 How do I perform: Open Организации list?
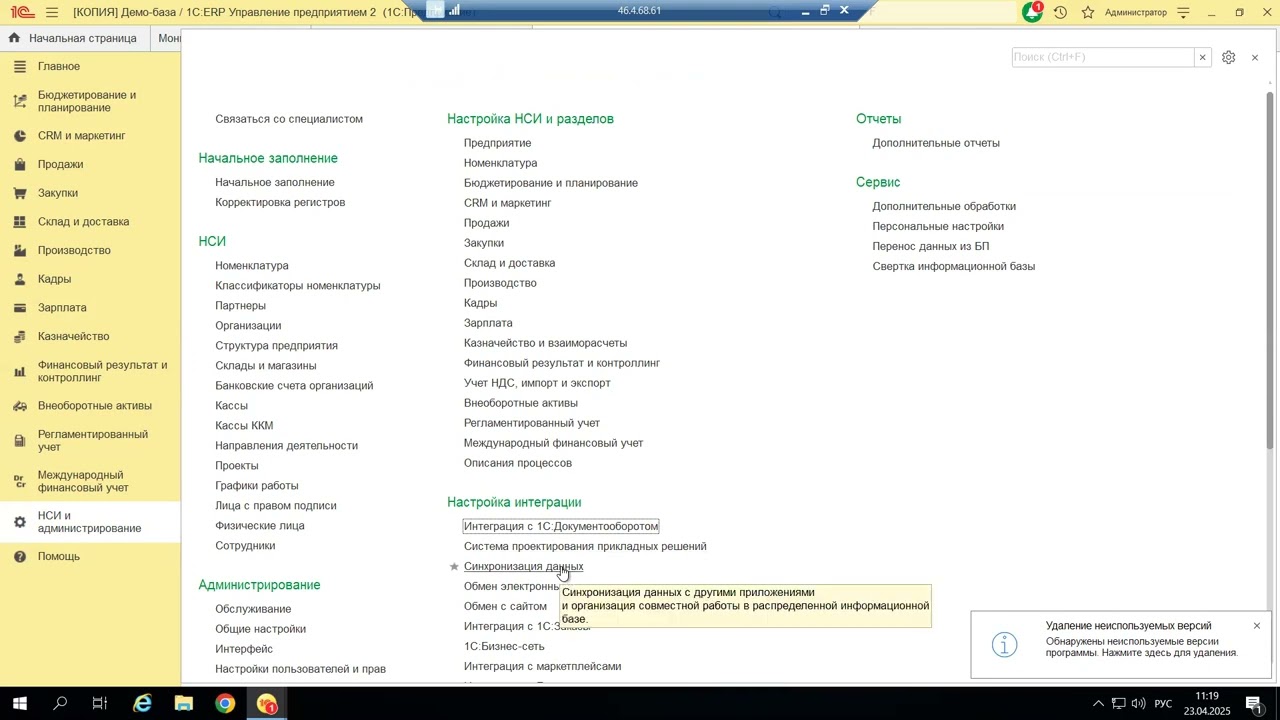[248, 326]
